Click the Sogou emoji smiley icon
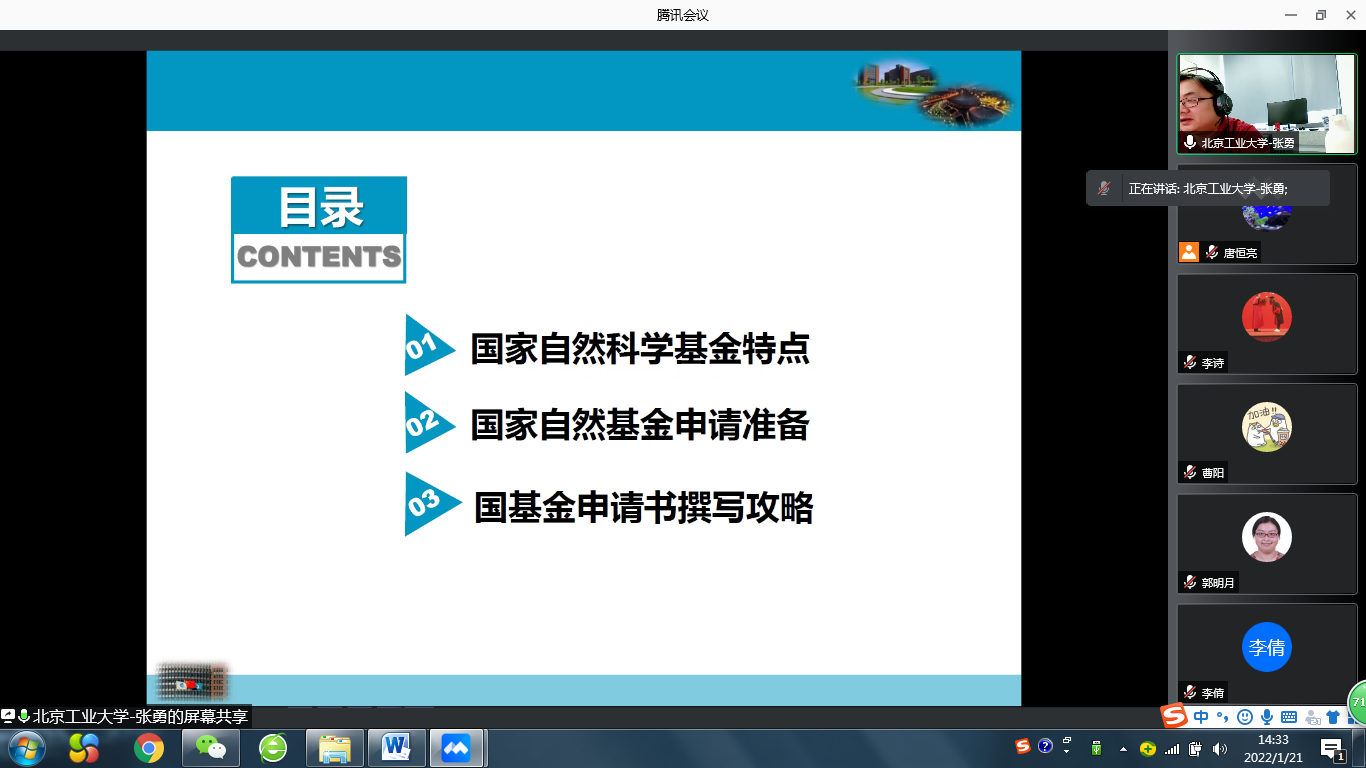Image resolution: width=1366 pixels, height=768 pixels. coord(1245,717)
